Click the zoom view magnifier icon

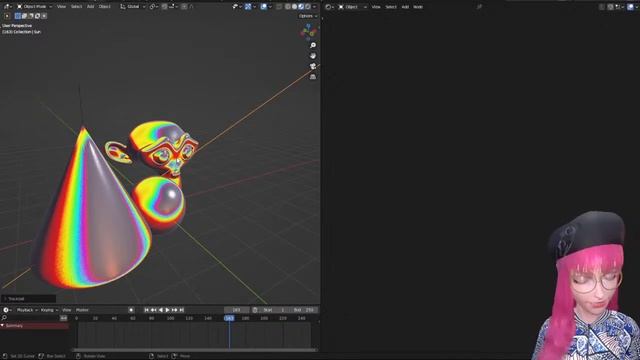[313, 45]
